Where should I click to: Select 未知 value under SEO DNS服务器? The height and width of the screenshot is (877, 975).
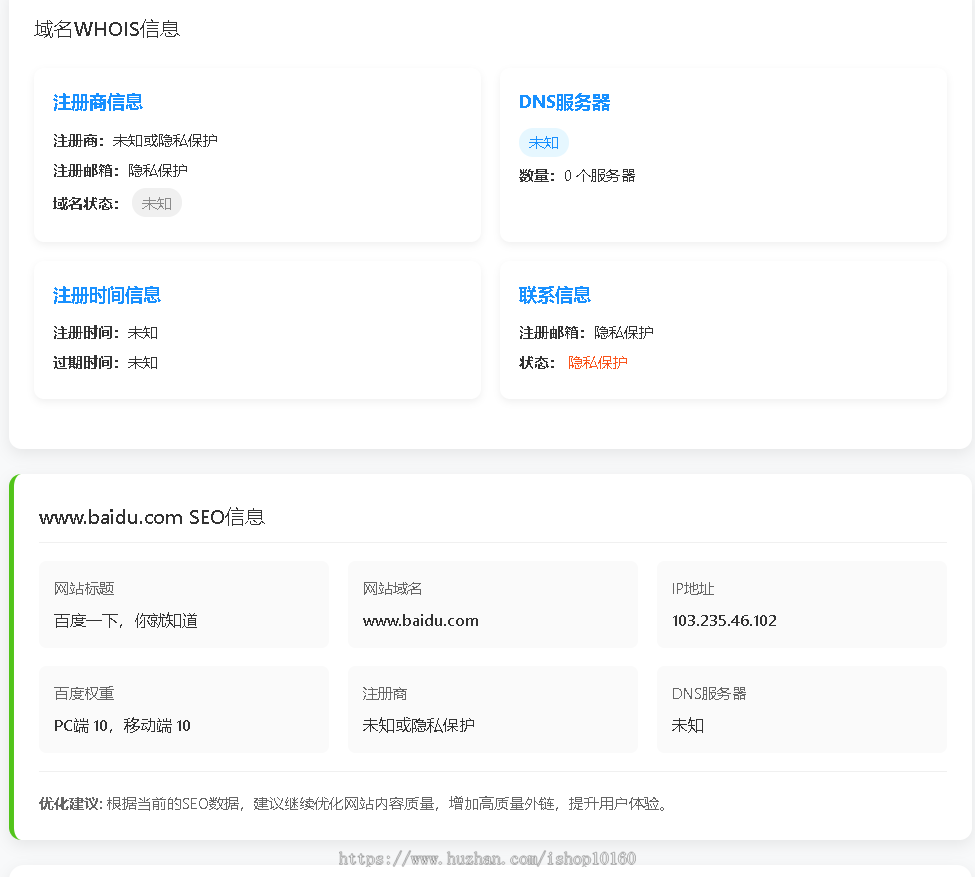pos(688,725)
